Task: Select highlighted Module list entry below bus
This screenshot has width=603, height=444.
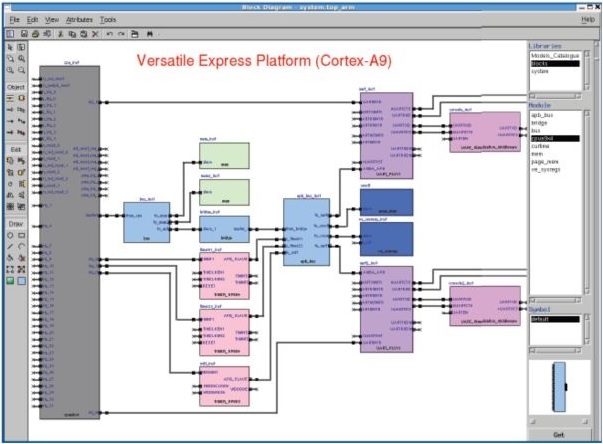Action: click(555, 138)
